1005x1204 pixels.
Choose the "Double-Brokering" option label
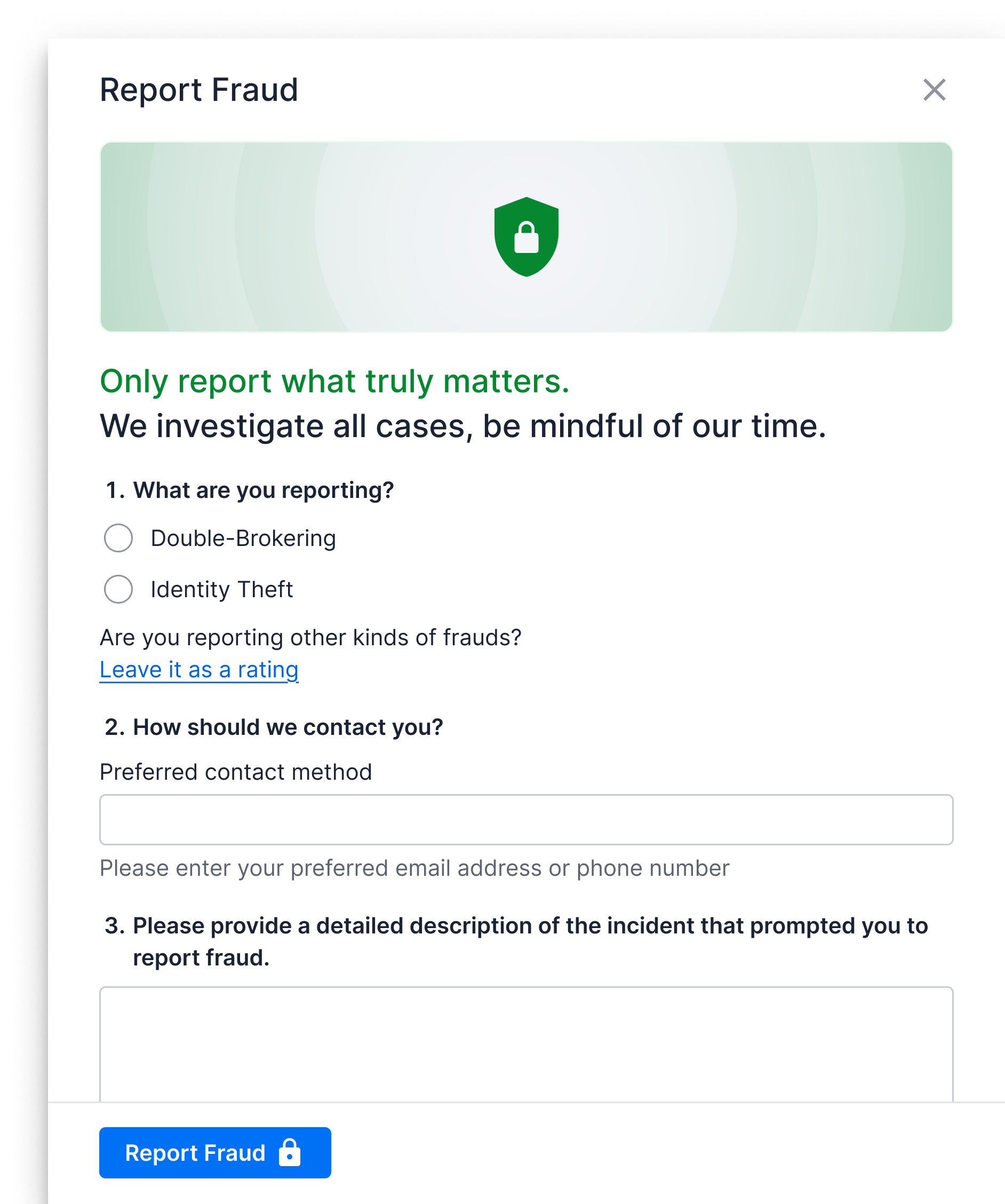pos(243,538)
